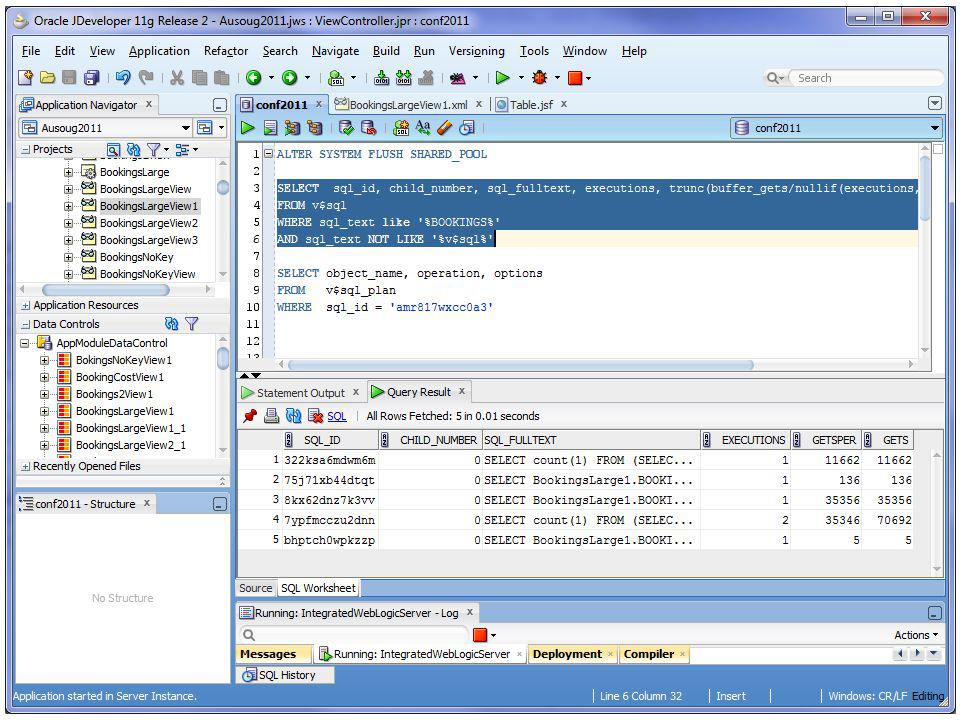The width and height of the screenshot is (960, 720).
Task: Expand the BookingsLargeView2 tree node
Action: click(x=68, y=223)
